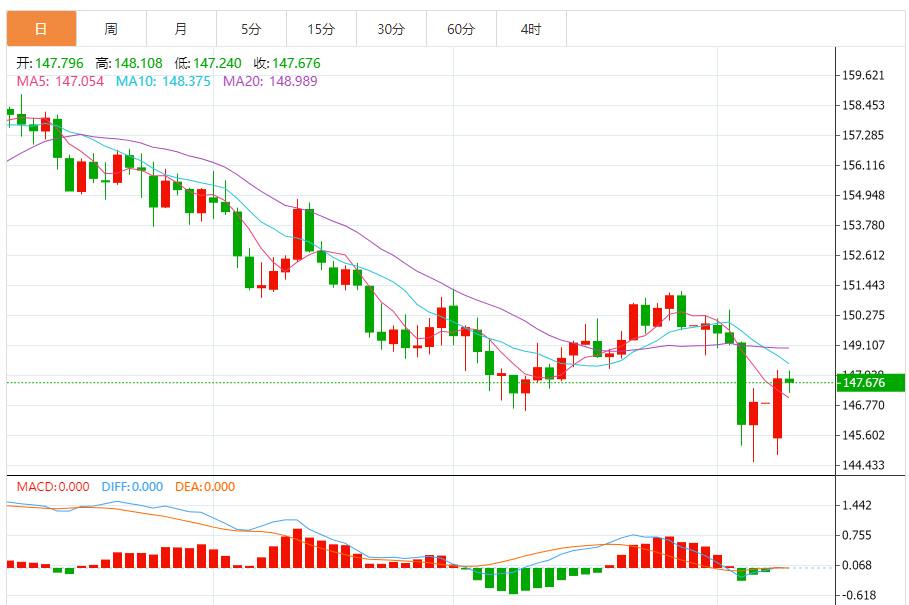This screenshot has width=909, height=605.
Task: Switch to the 周 weekly tab
Action: pos(111,28)
